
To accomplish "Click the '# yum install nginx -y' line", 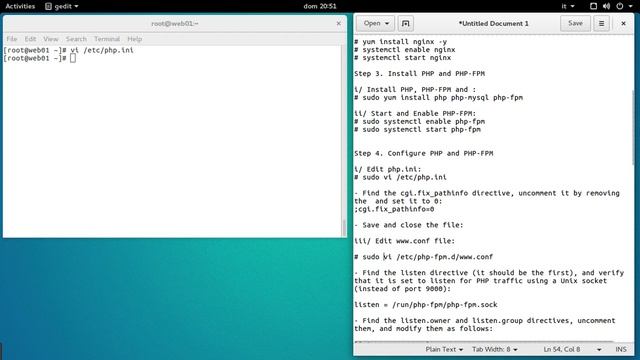I will pos(400,42).
